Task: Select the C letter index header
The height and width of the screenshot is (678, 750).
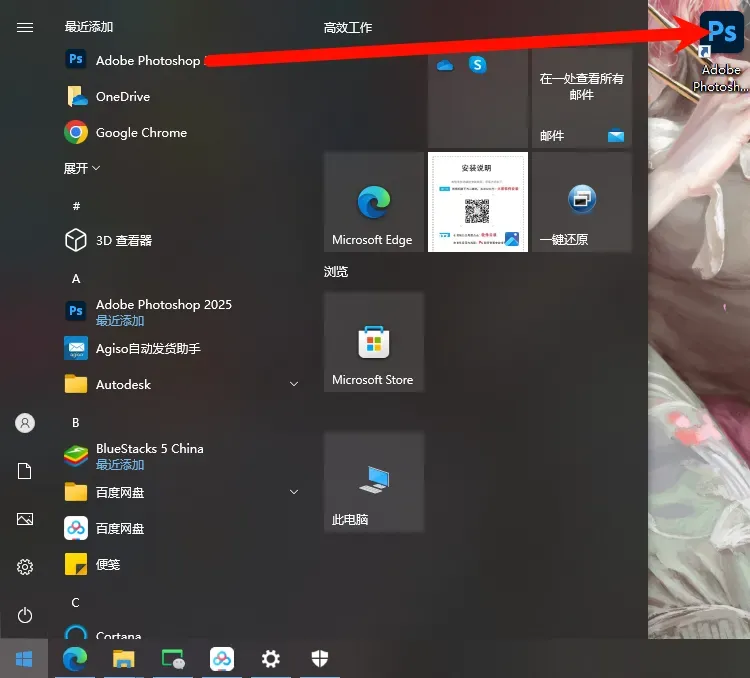Action: tap(75, 602)
